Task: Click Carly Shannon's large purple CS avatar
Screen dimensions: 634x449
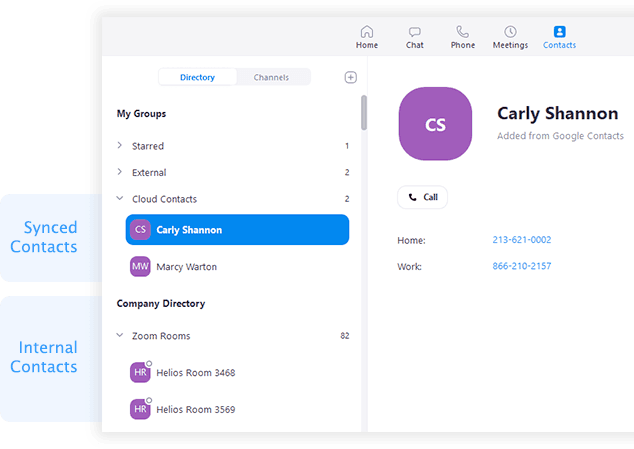Action: point(435,124)
